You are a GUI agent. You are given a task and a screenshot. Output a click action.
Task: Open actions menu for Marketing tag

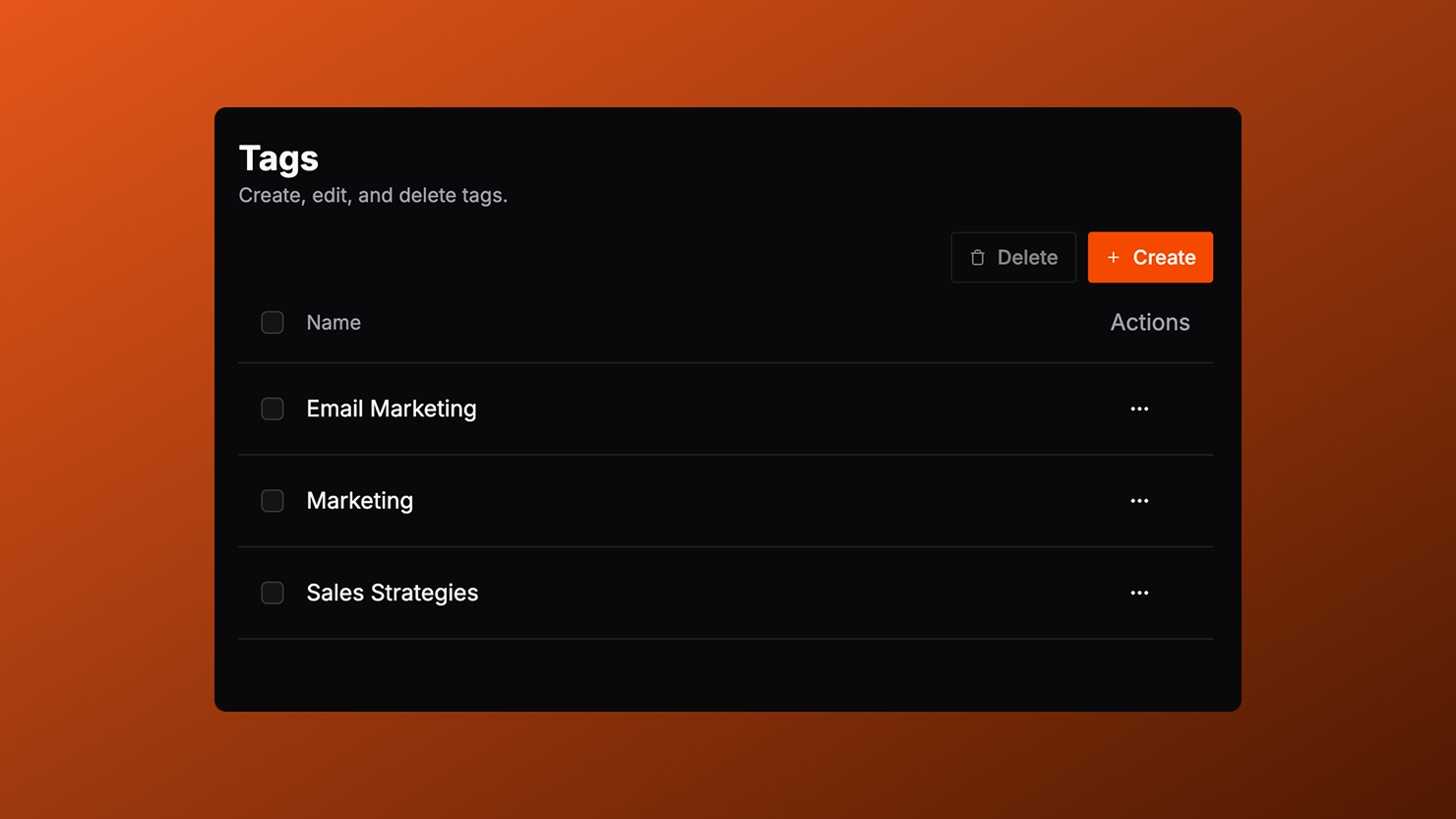(1139, 501)
